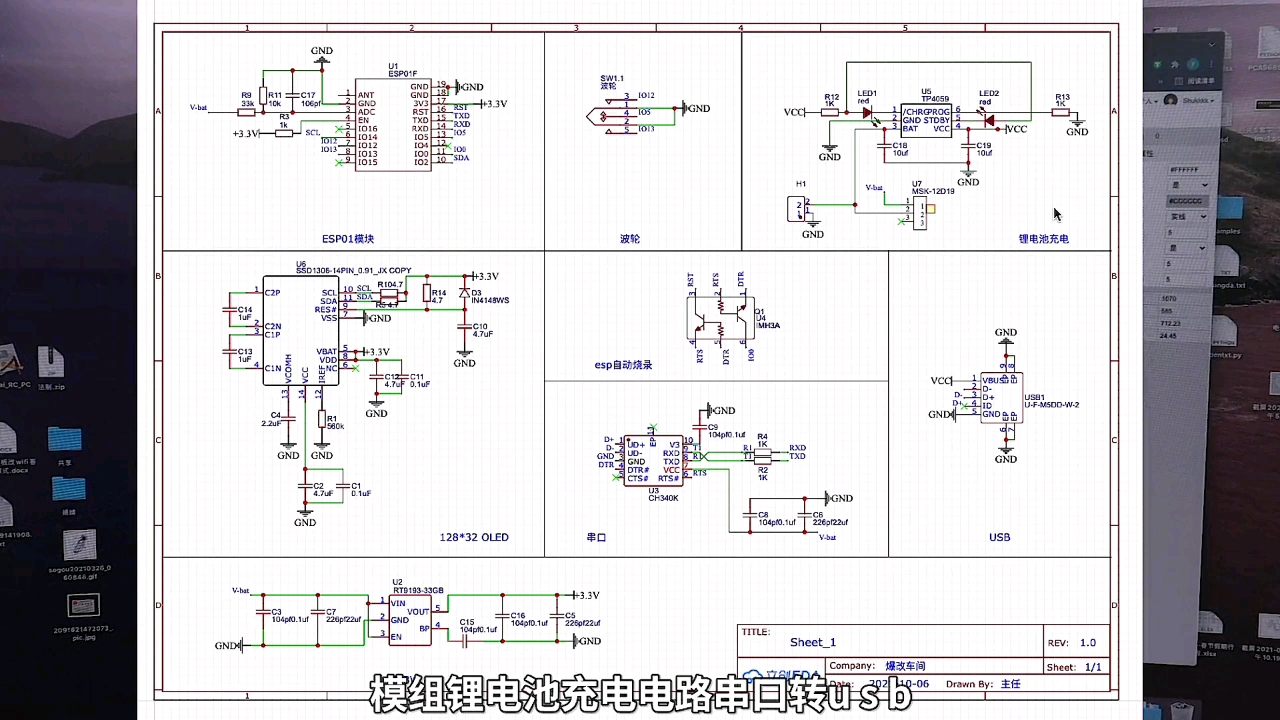Viewport: 1280px width, 720px height.
Task: Click the #CCCCCC grid color field
Action: pos(1188,201)
